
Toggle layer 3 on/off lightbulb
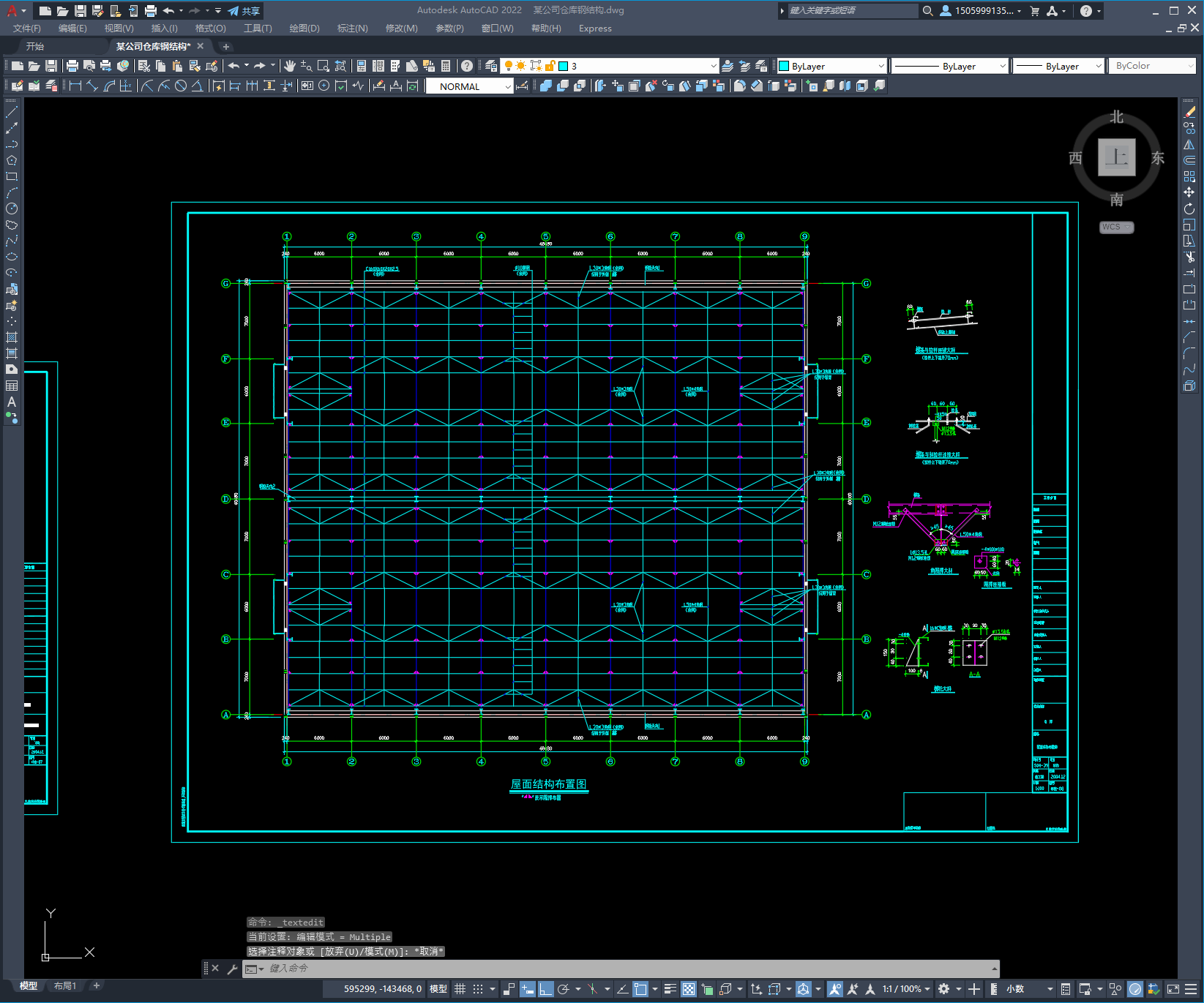(508, 66)
